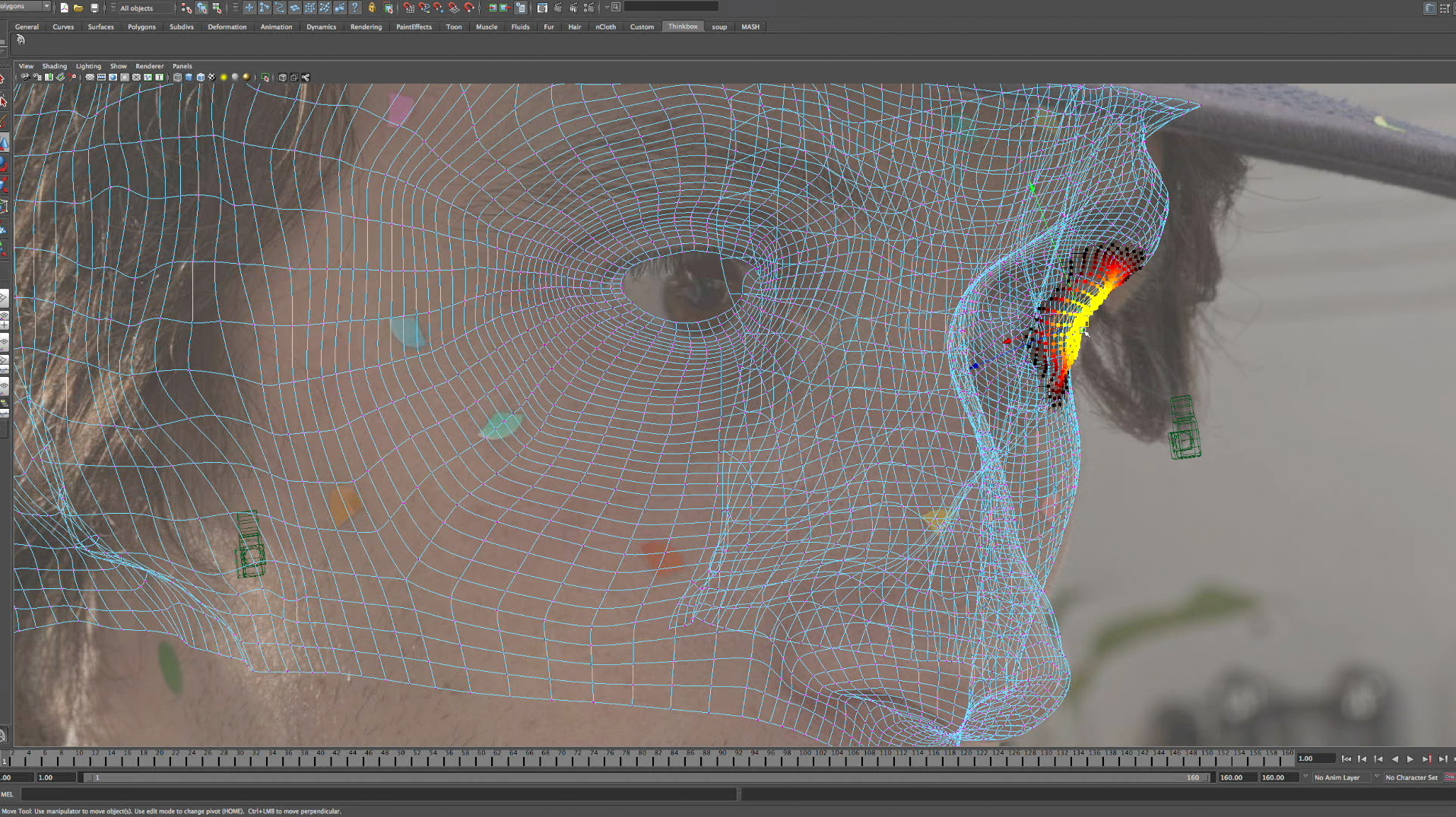
Task: Open the Deformation shelf tab
Action: click(x=227, y=27)
